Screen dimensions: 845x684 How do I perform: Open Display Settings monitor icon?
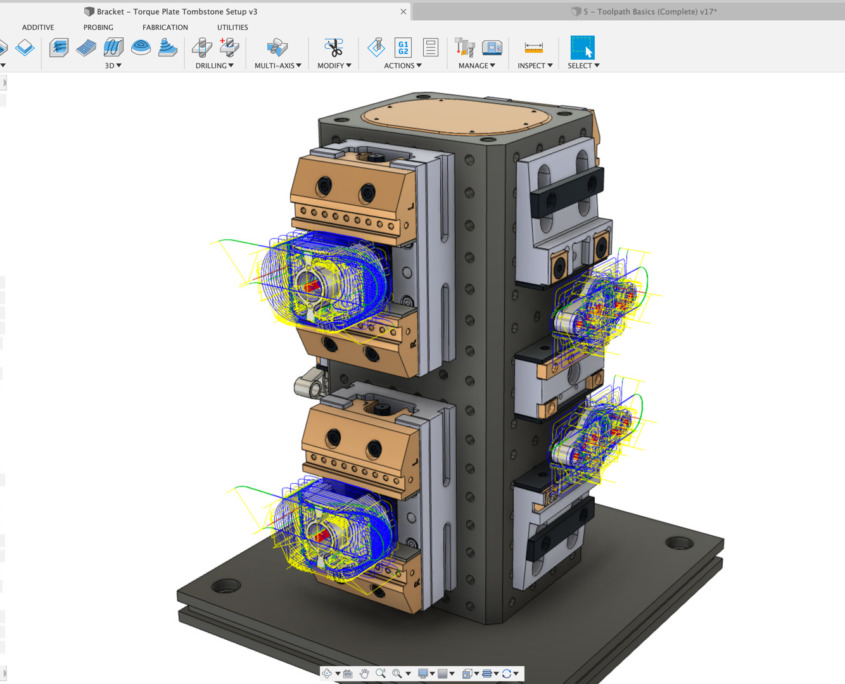[x=423, y=673]
